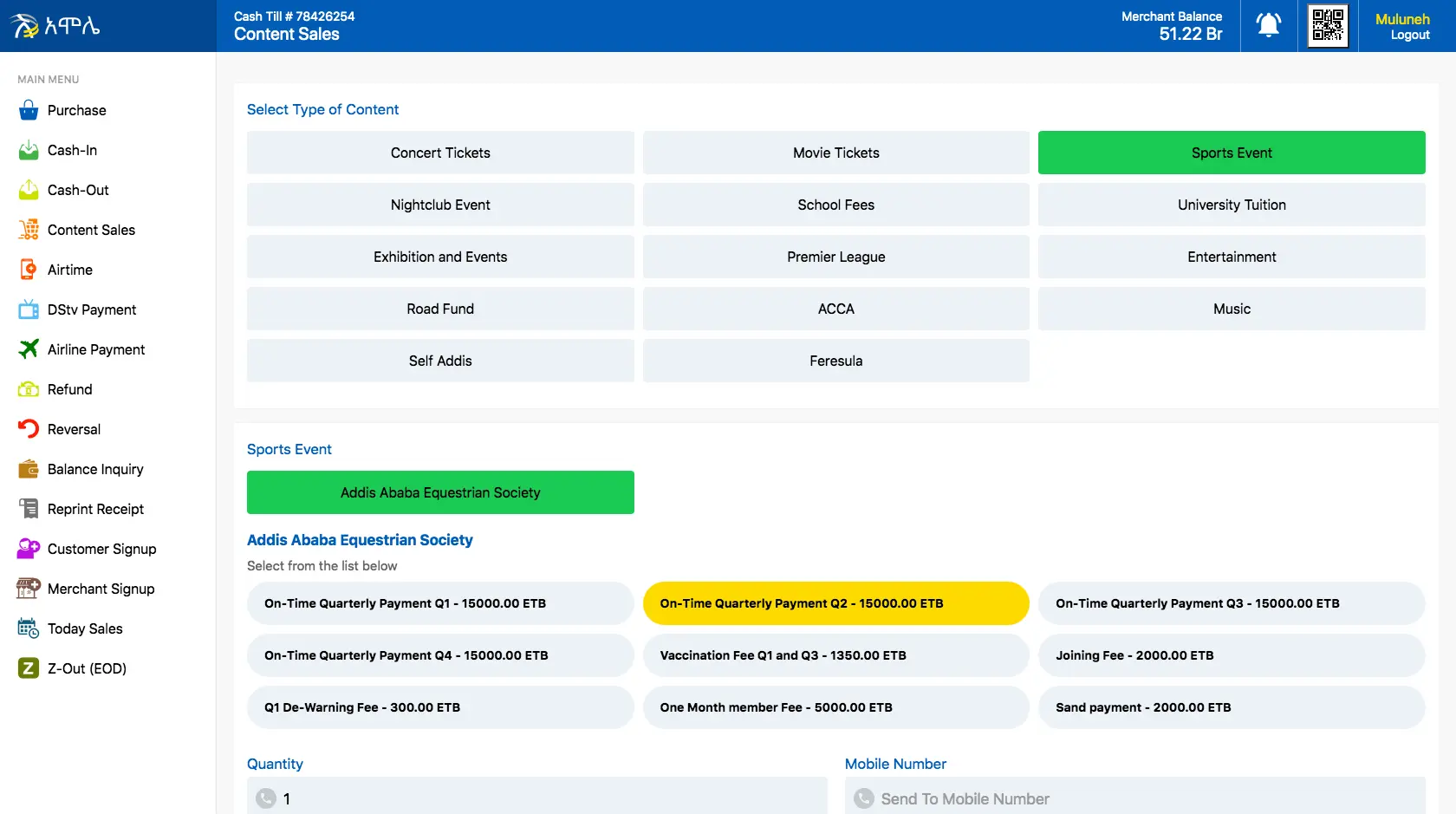The image size is (1456, 814).
Task: Choose Joining Fee 2000.00 ETB option
Action: click(x=1231, y=655)
